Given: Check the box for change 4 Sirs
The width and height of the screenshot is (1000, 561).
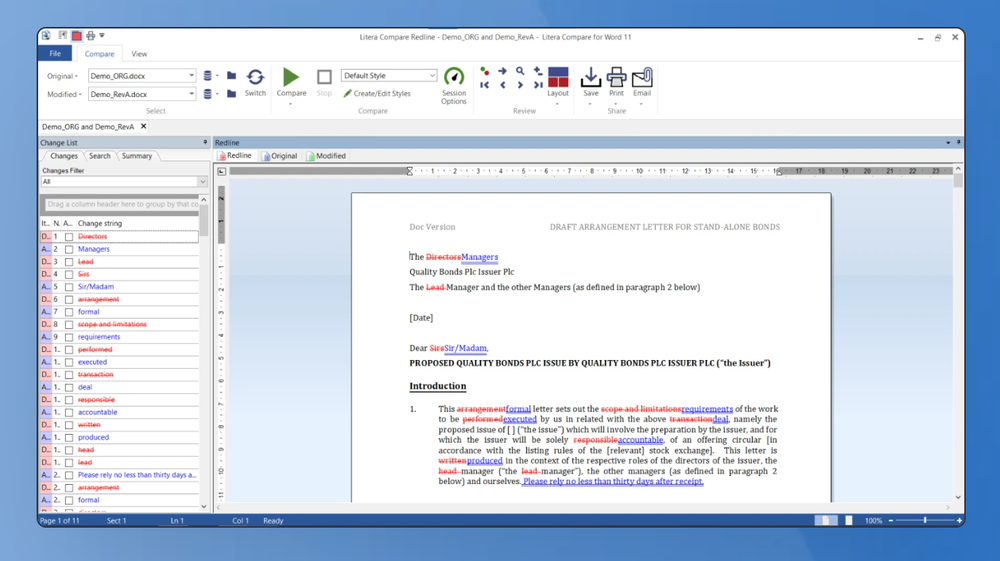Looking at the screenshot, I should click(69, 274).
